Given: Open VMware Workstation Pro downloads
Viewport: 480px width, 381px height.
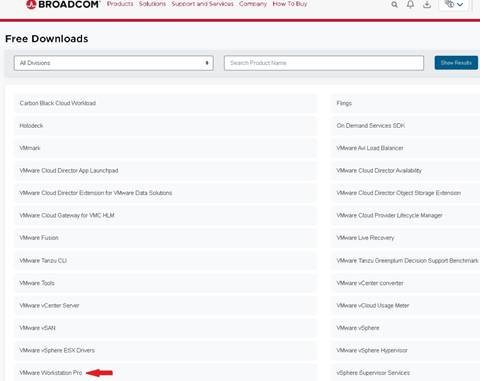Looking at the screenshot, I should 165,373.
